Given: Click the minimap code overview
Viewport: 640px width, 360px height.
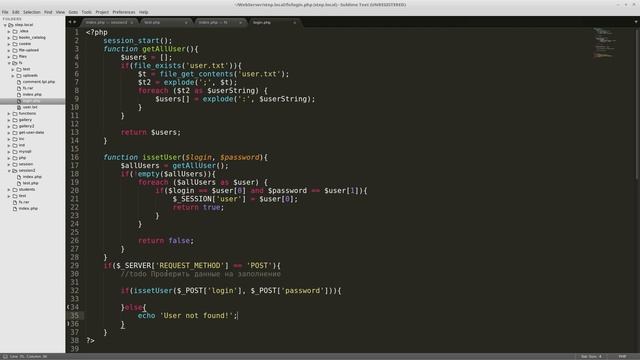Looking at the screenshot, I should point(603,42).
